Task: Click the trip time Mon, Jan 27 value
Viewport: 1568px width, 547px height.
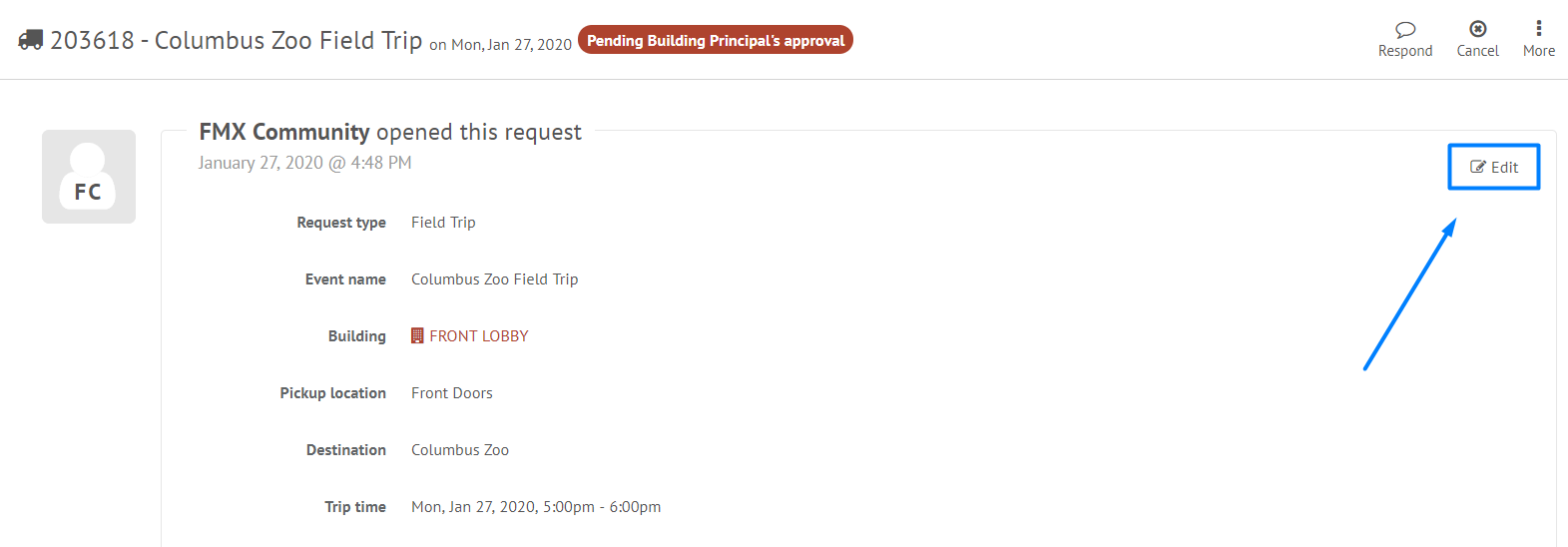Action: pos(536,507)
